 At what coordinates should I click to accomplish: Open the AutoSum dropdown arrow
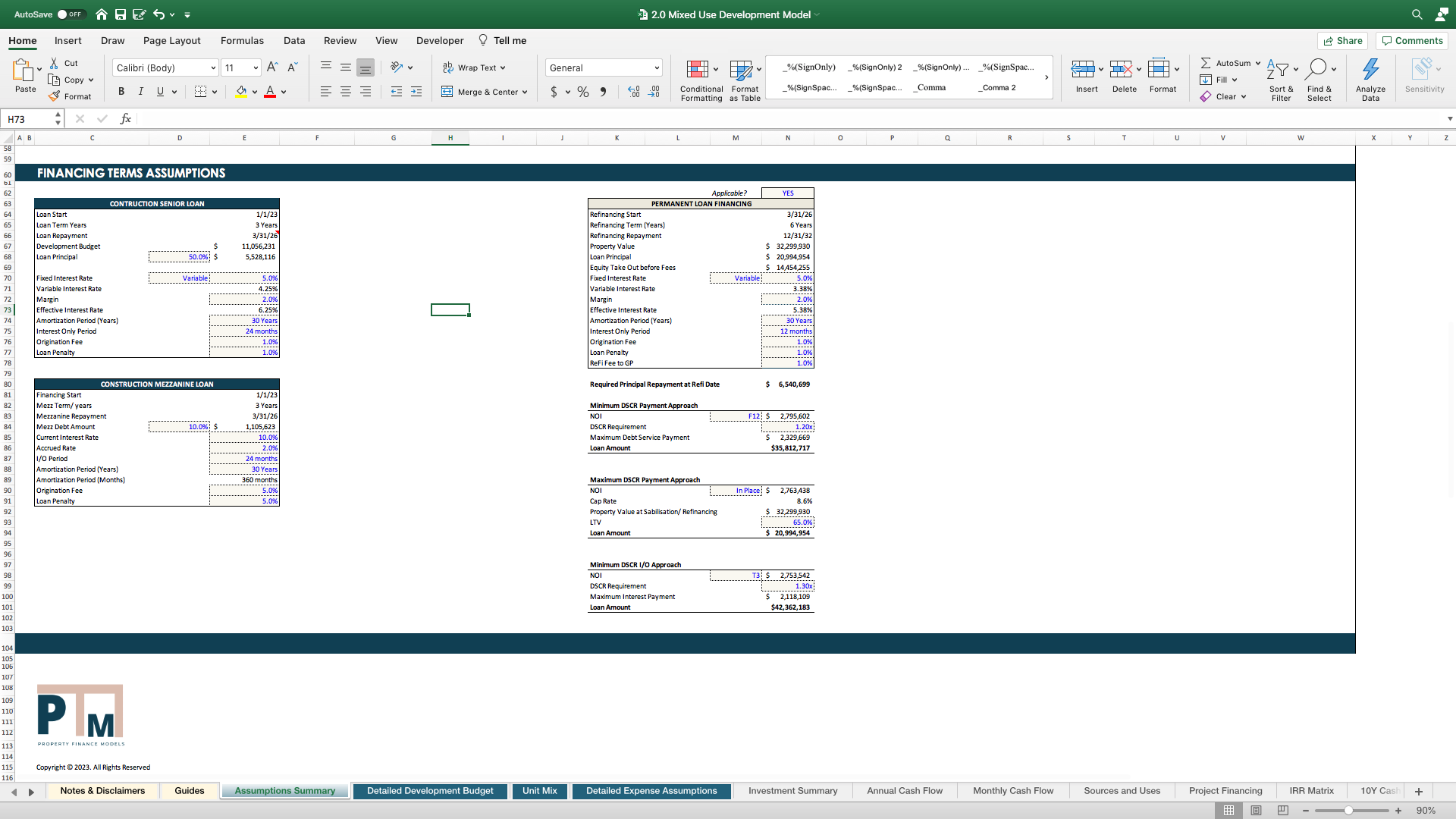1257,63
